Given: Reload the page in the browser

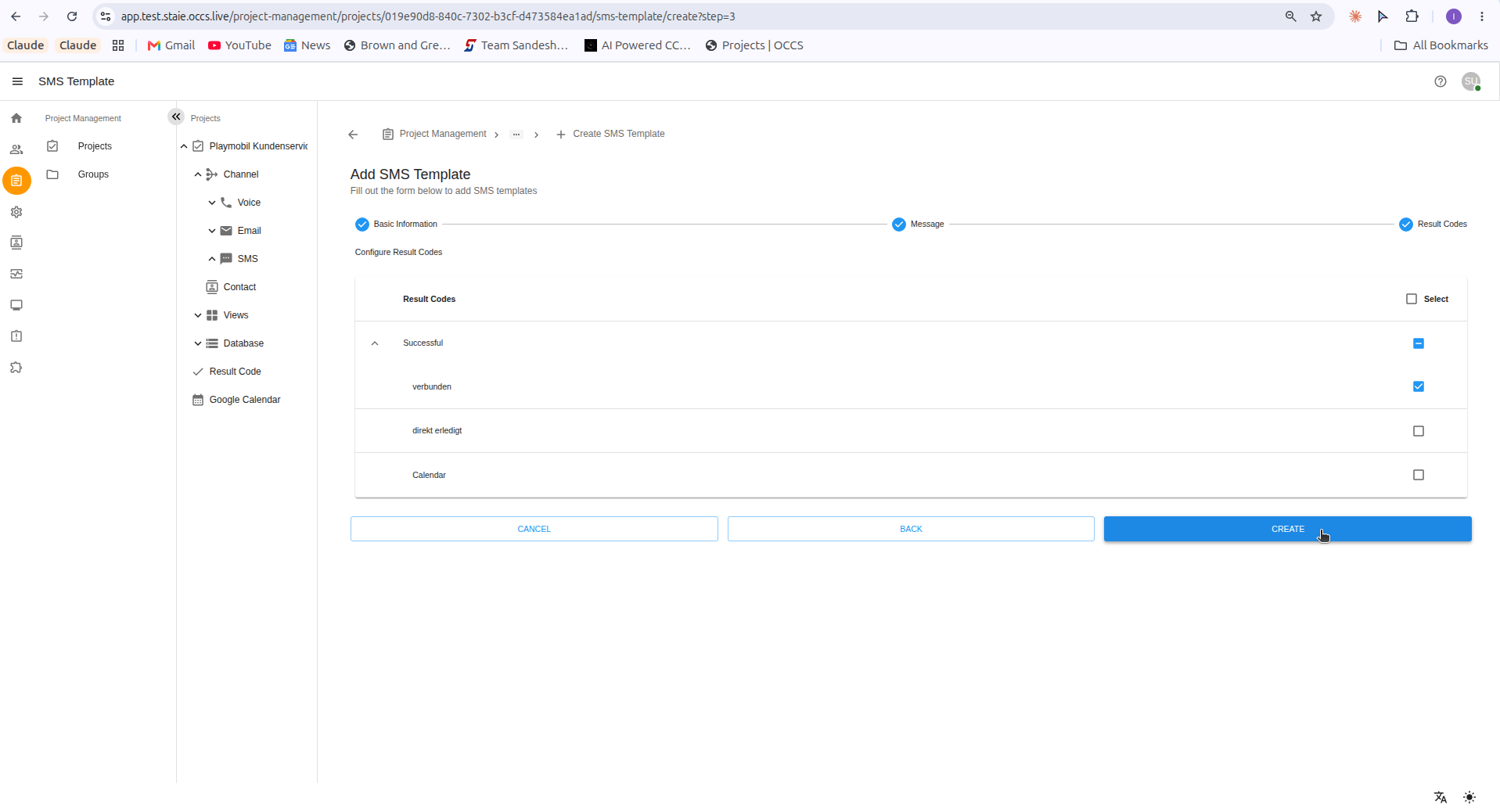Looking at the screenshot, I should tap(72, 16).
